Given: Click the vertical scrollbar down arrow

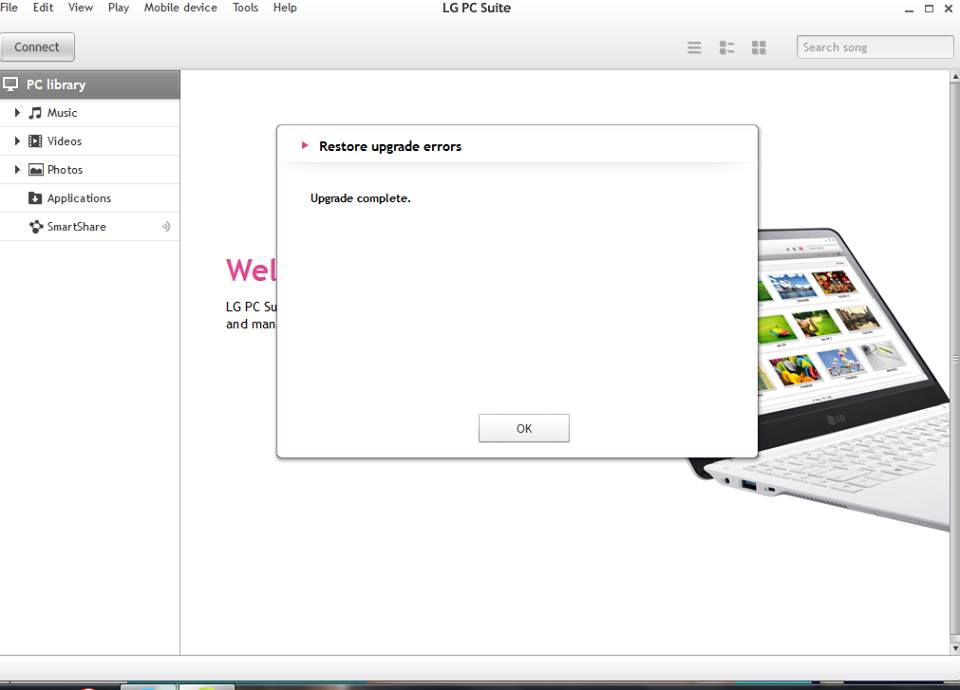Looking at the screenshot, I should click(x=955, y=648).
